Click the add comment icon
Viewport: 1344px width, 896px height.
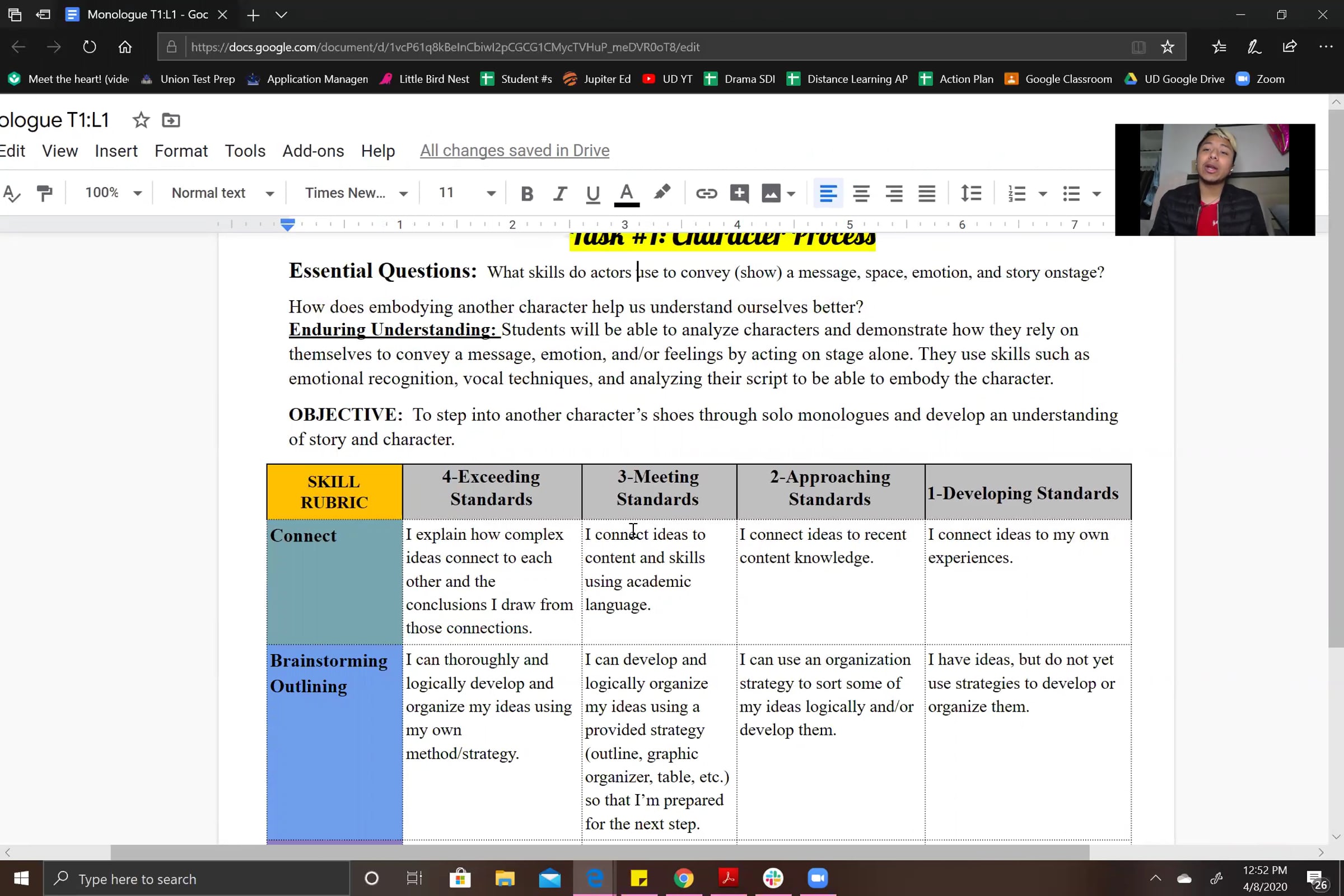click(x=739, y=193)
